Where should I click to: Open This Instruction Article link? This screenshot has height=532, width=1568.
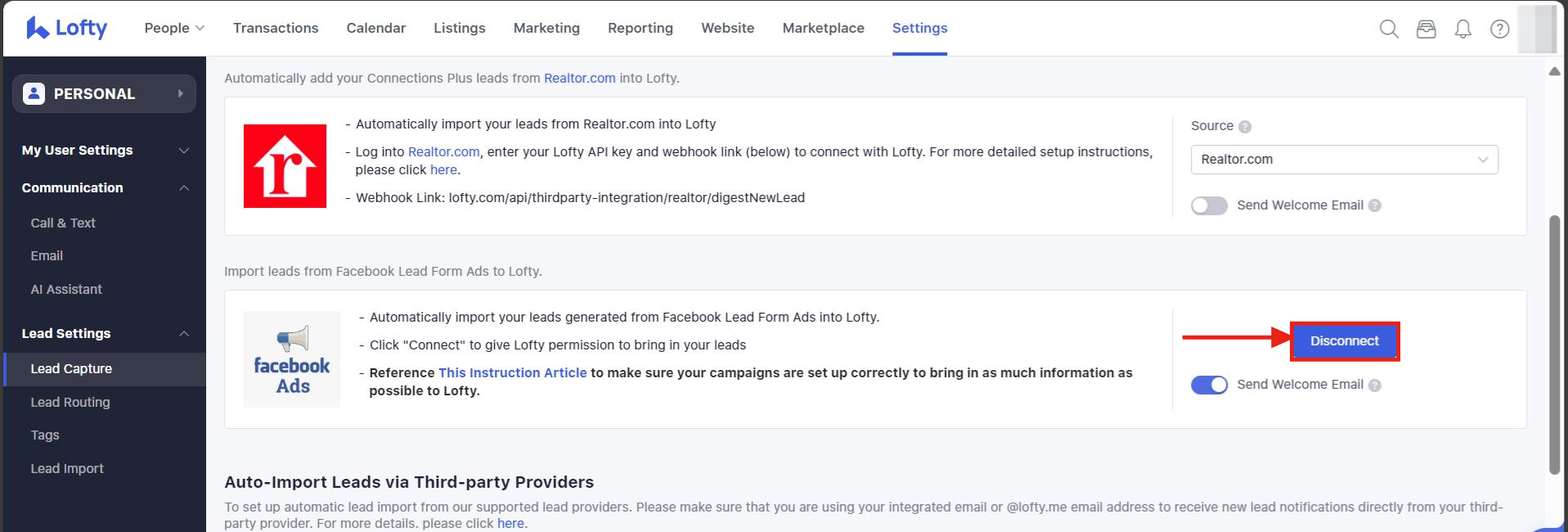512,372
